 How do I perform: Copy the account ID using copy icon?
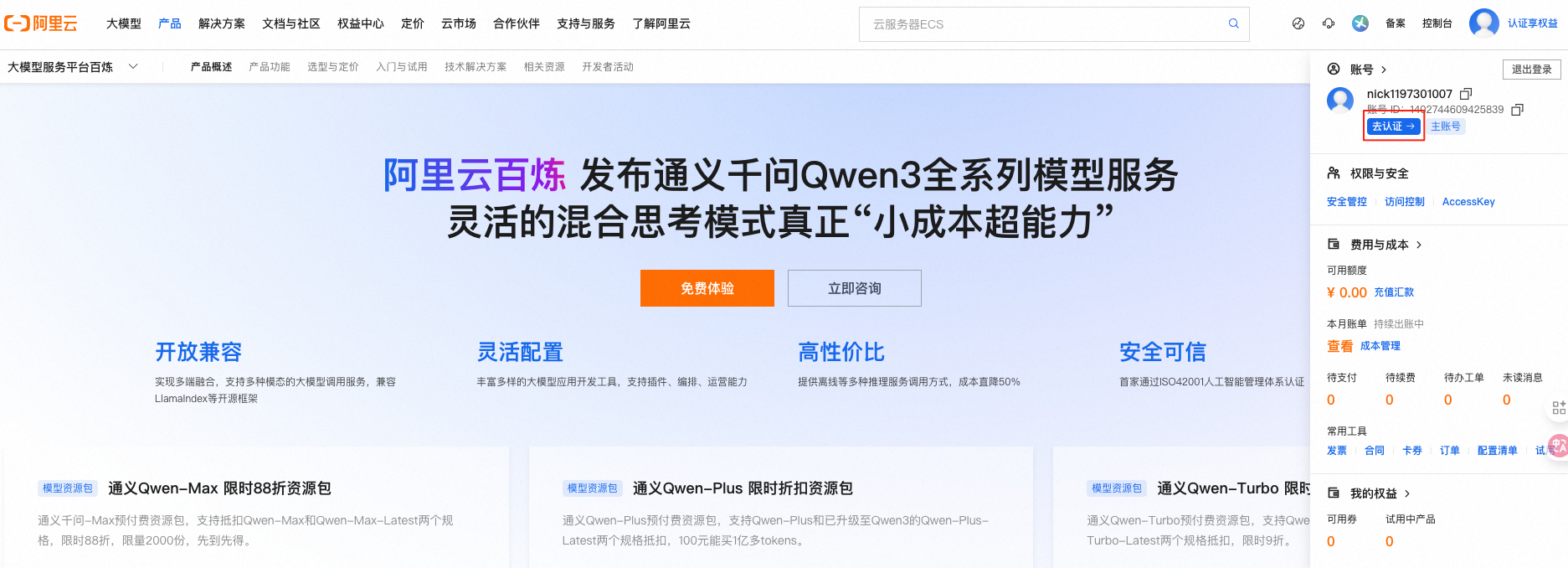1517,110
